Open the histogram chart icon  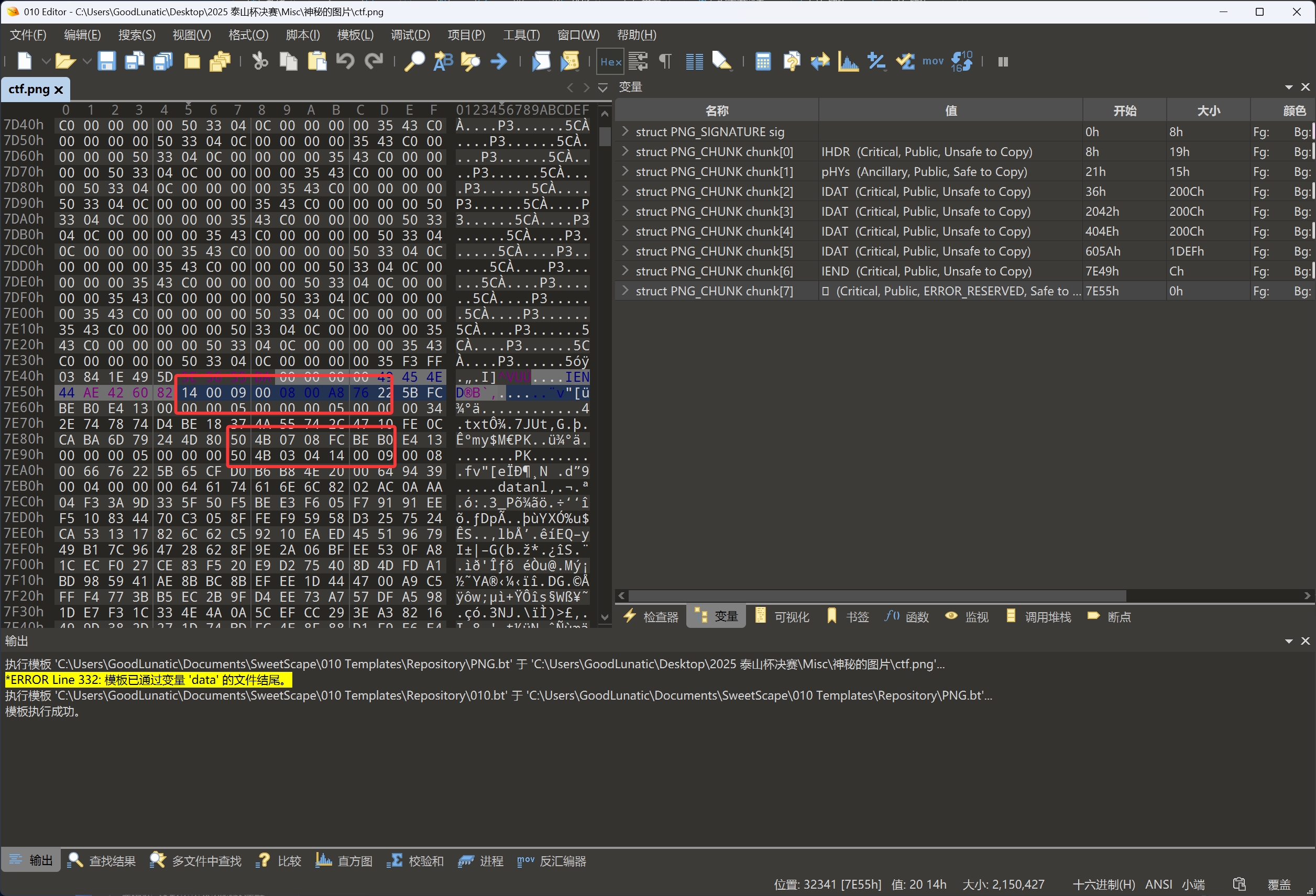click(x=848, y=61)
